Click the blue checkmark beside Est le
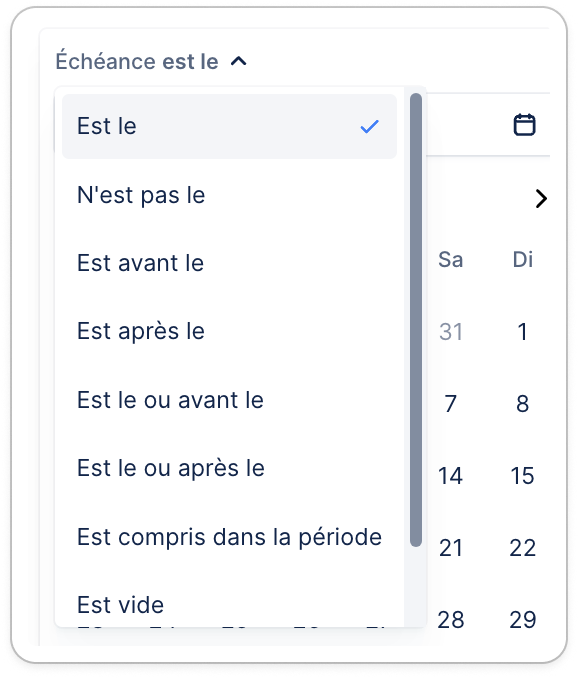This screenshot has width=578, height=678. click(x=369, y=126)
